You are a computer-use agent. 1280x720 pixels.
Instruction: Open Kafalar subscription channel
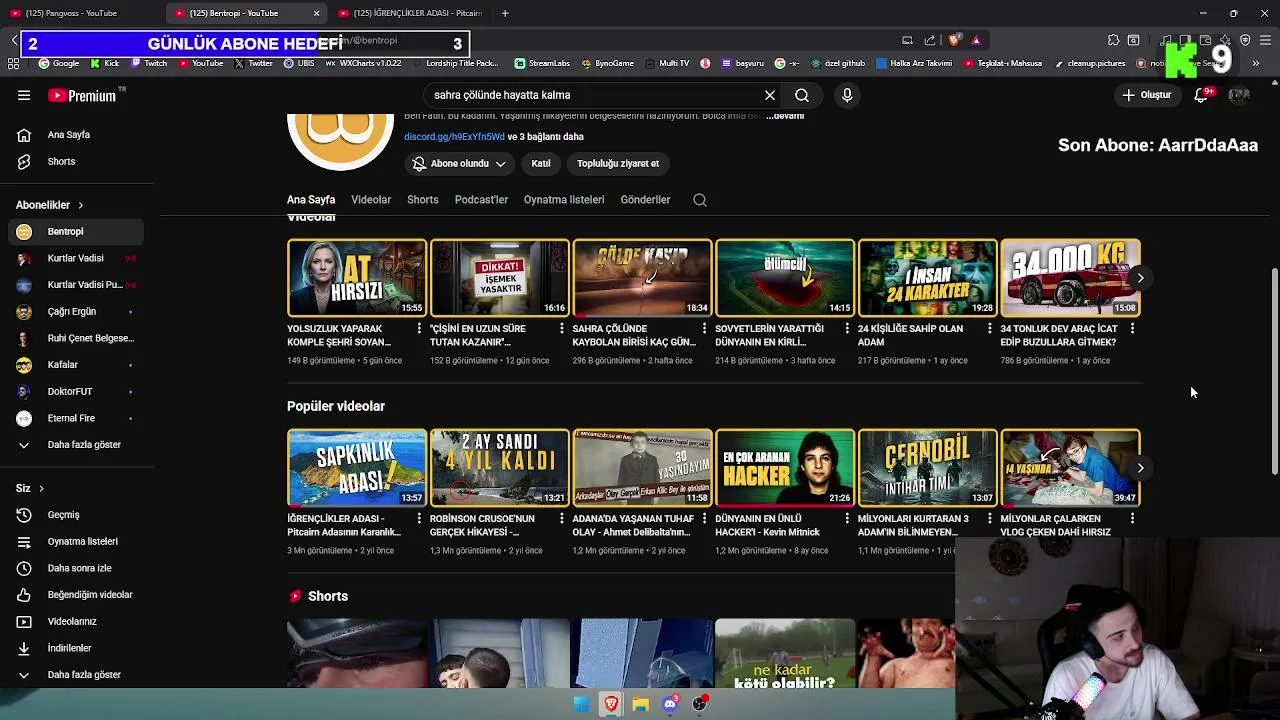[78, 365]
